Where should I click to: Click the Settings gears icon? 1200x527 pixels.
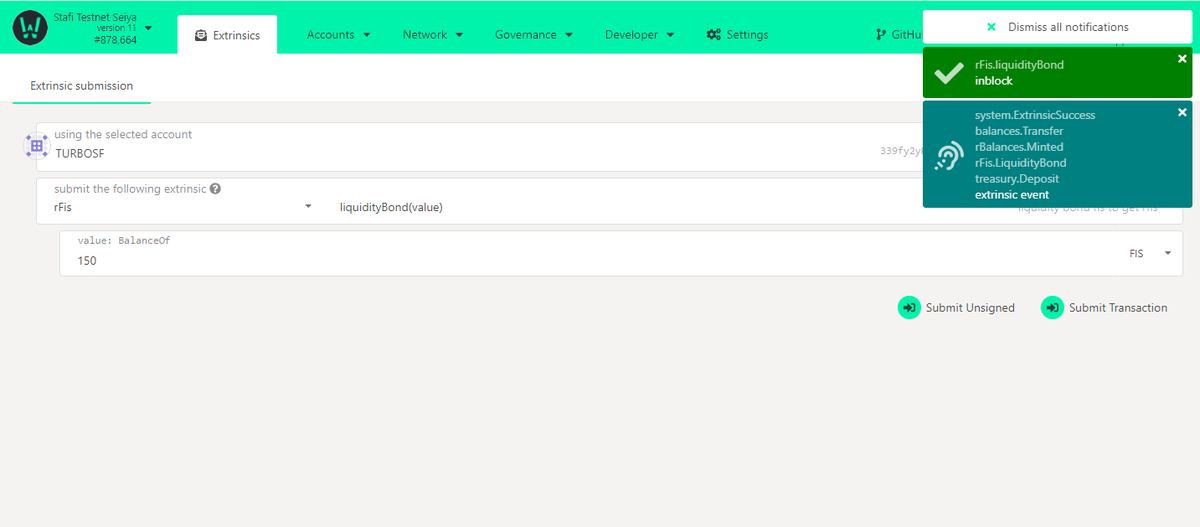(713, 35)
